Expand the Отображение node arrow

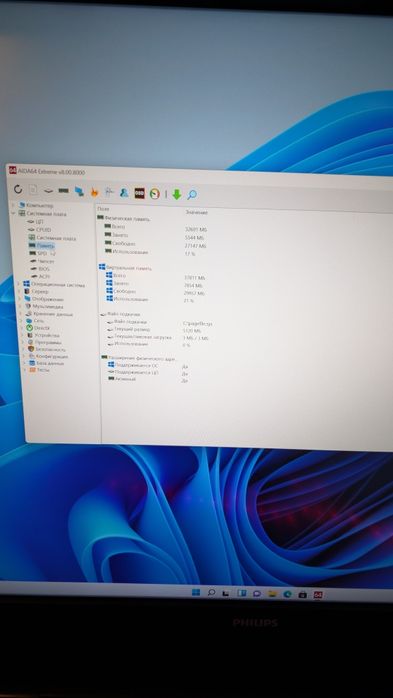pos(20,299)
